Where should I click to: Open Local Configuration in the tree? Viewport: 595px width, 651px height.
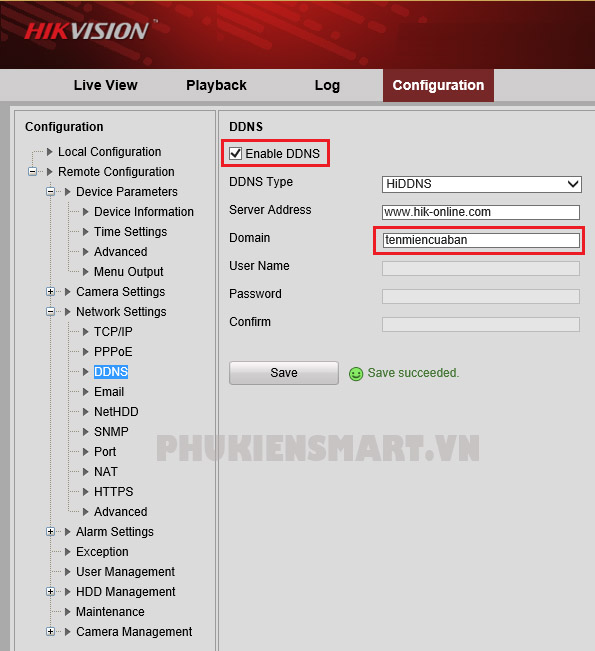point(109,152)
